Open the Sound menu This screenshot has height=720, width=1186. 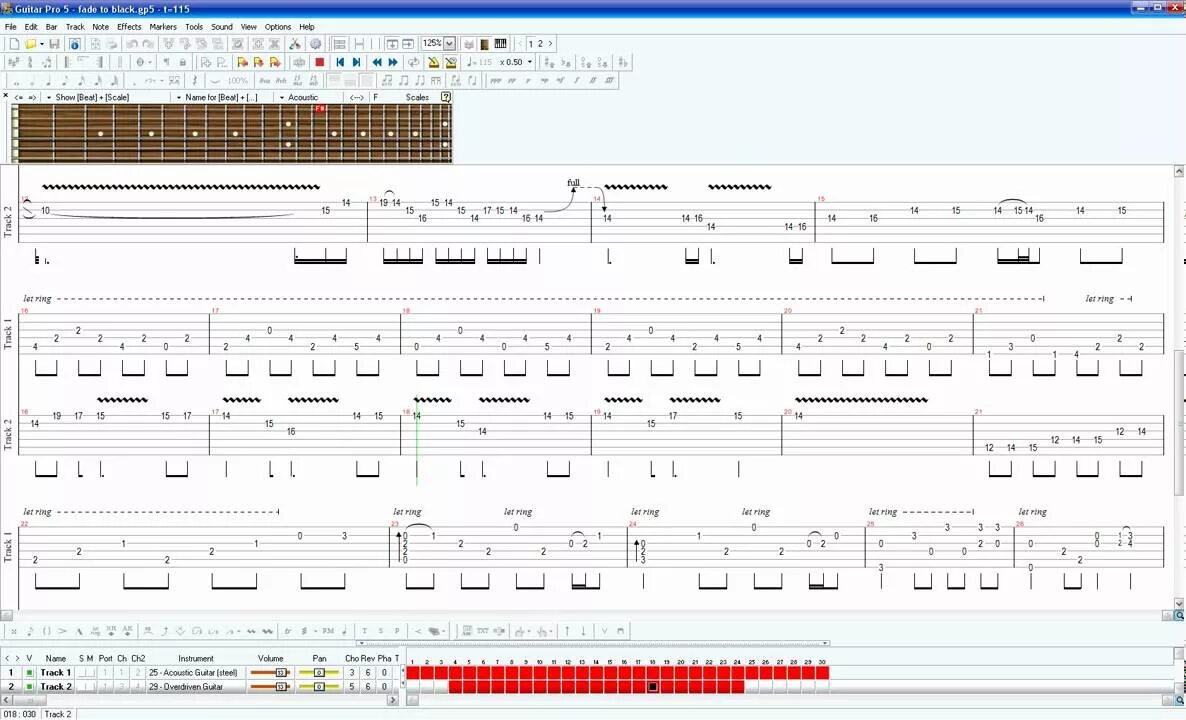(x=222, y=26)
